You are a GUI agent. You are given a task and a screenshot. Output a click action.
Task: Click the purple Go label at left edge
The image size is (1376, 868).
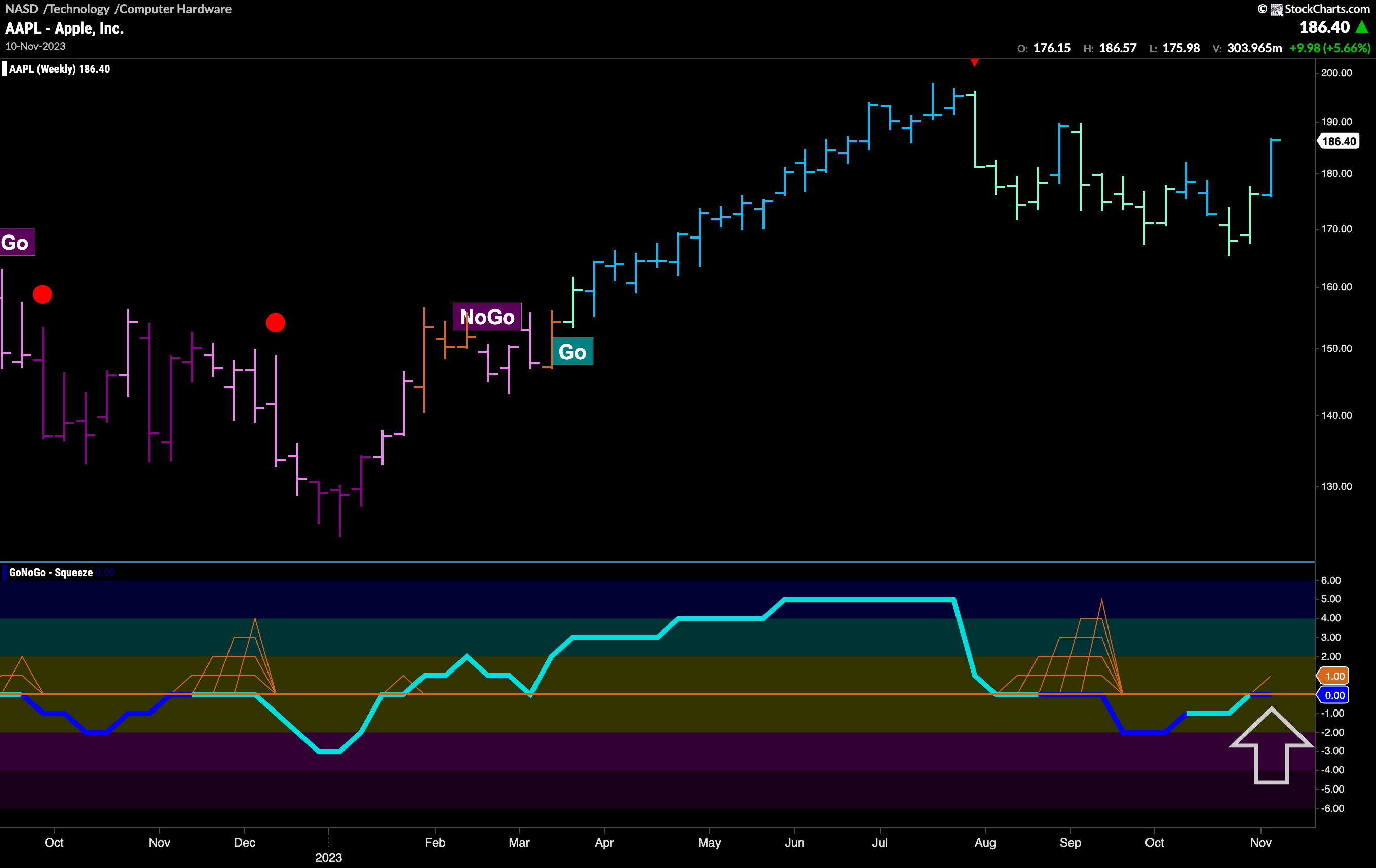17,242
